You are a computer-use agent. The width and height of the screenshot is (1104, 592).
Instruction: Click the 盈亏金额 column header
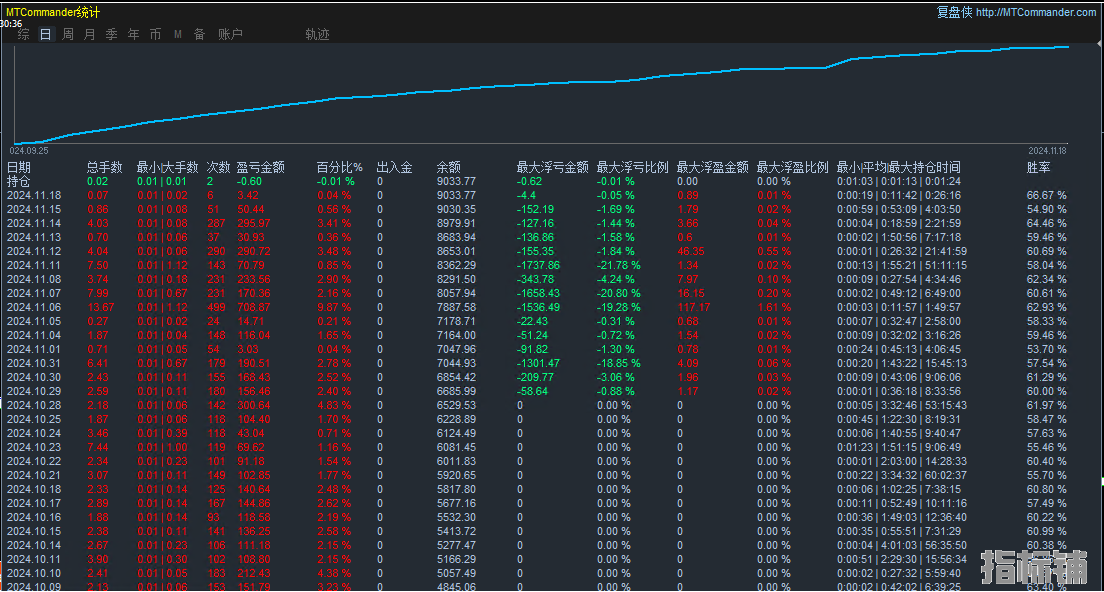tap(261, 168)
